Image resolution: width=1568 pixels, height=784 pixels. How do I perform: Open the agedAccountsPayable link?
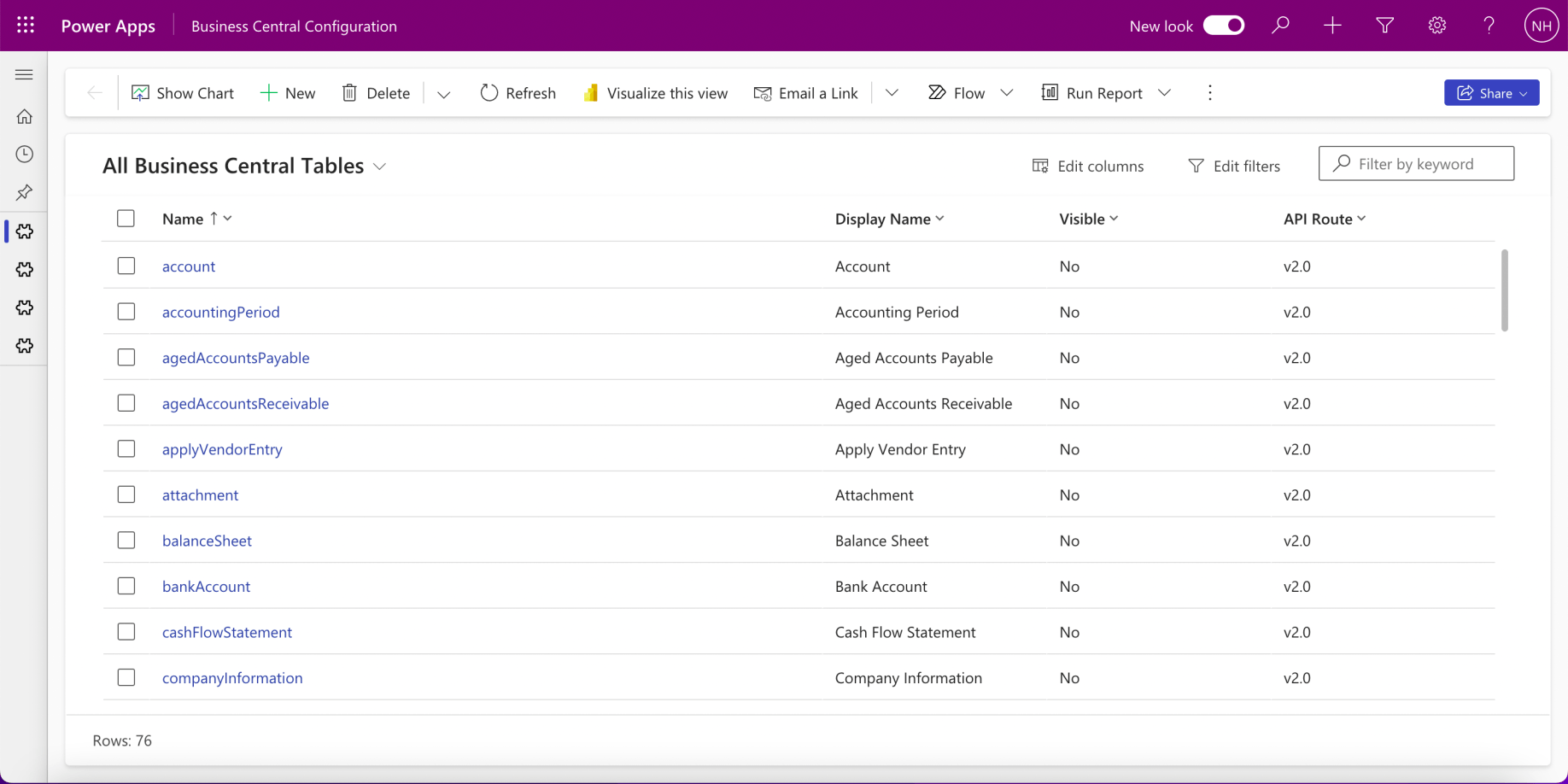pyautogui.click(x=236, y=358)
